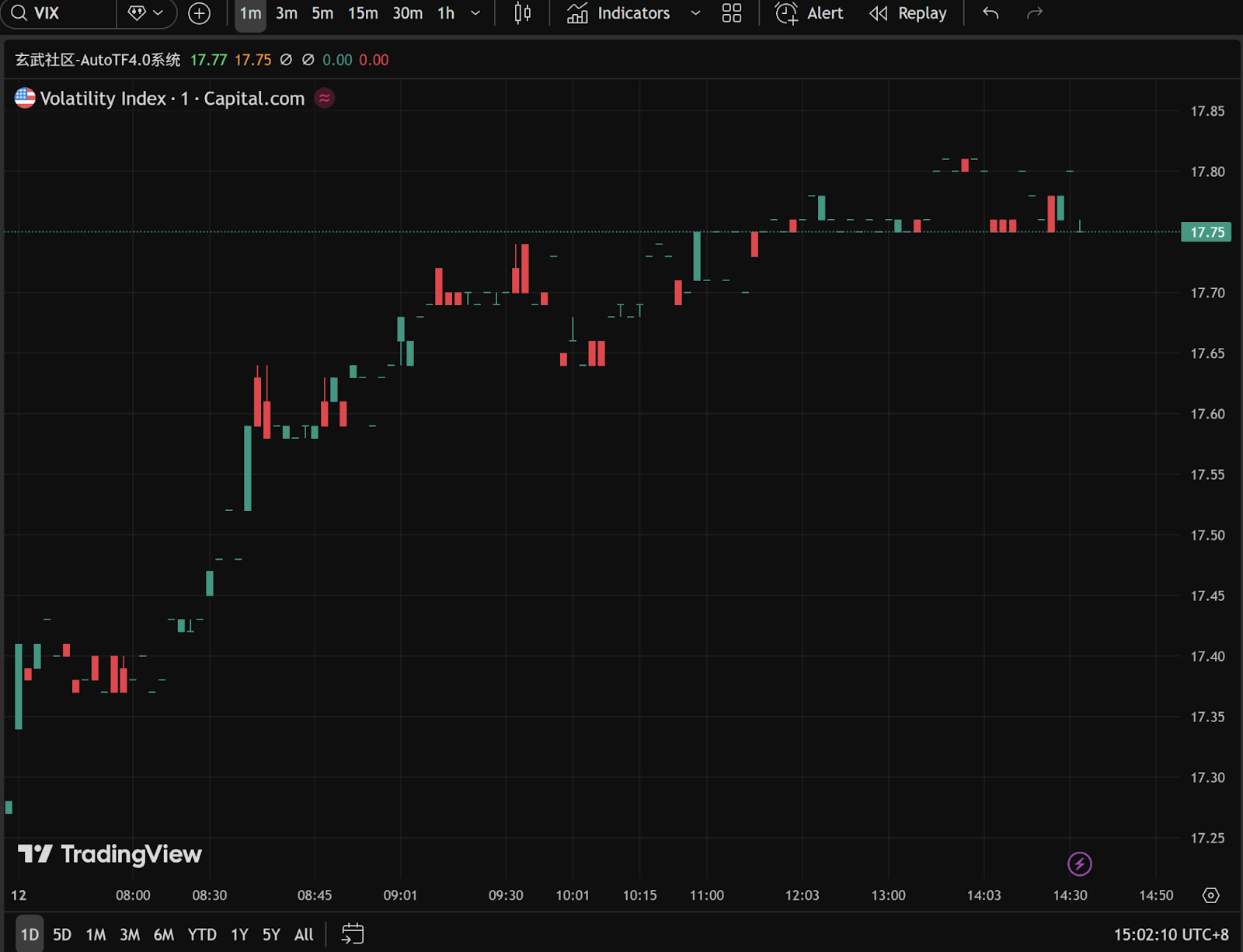The image size is (1243, 952).
Task: Open chart settings gear at axis corner
Action: click(1210, 895)
